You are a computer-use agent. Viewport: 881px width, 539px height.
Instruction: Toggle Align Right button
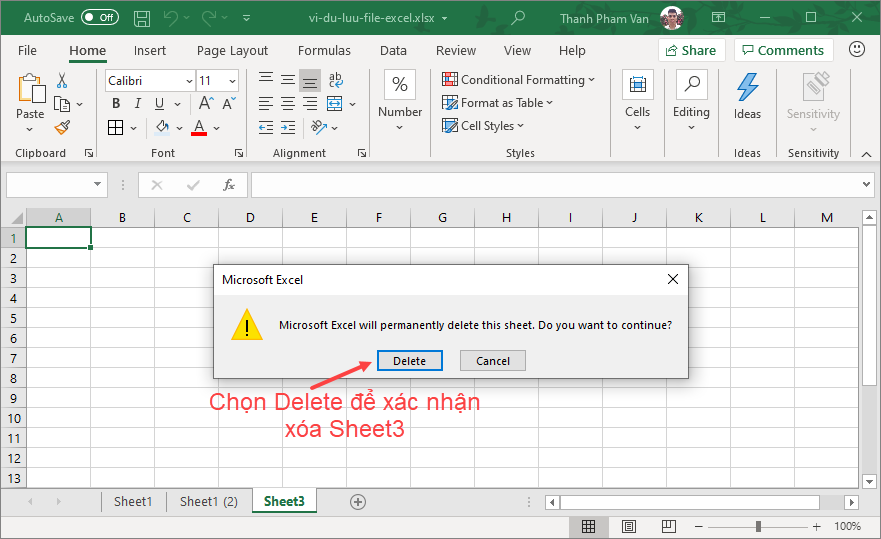[310, 103]
